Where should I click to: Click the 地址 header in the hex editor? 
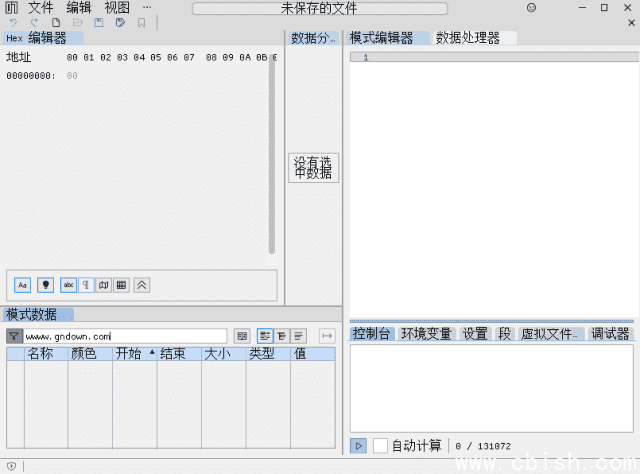(19, 57)
